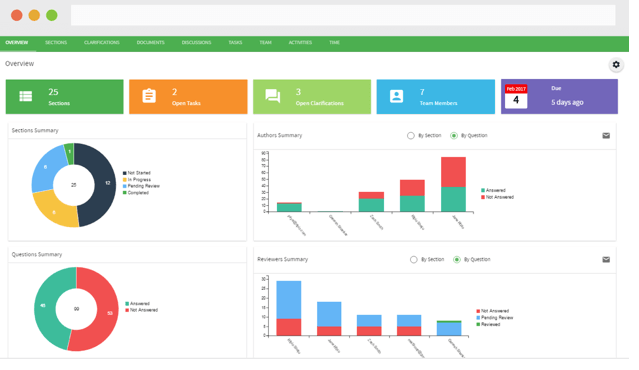Open the Team tab
This screenshot has height=370, width=639.
pyautogui.click(x=265, y=42)
